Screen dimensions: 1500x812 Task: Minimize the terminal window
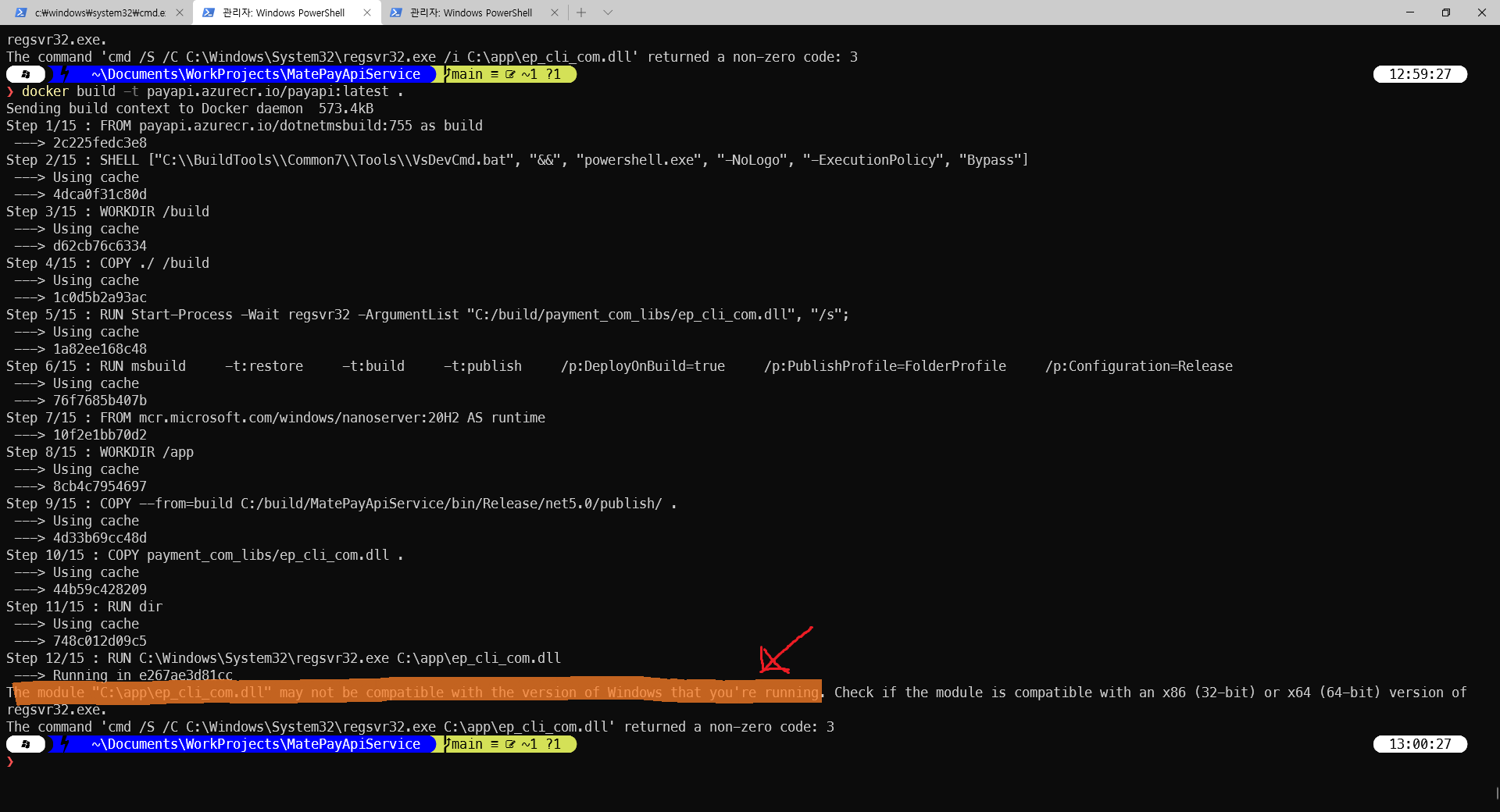pos(1410,12)
